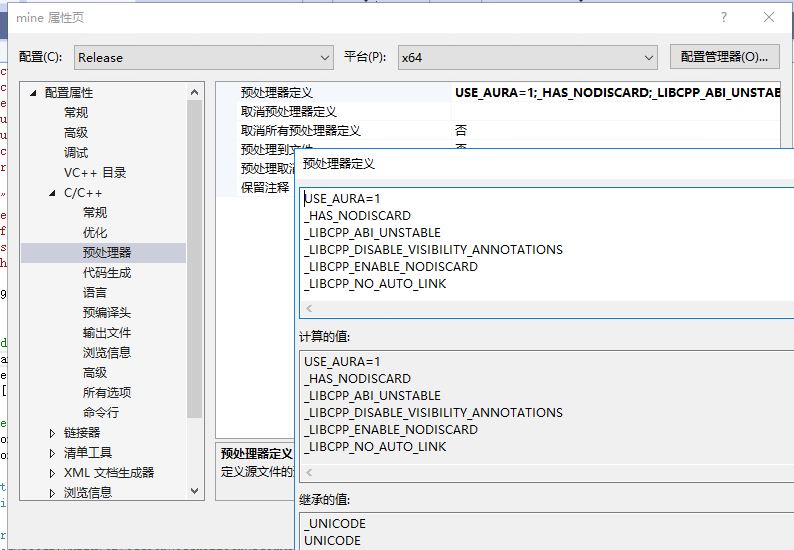Click _LIBCPP_DISABLE_VISIBILITY_ANNOTATIONS in the edit box
794x550 pixels.
tap(433, 250)
